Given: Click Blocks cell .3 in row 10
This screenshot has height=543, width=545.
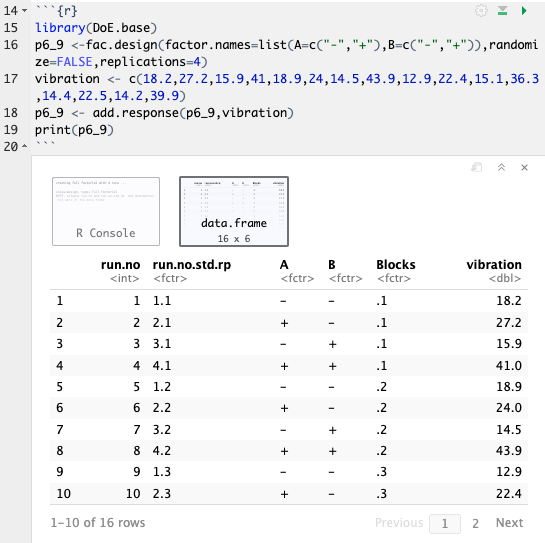Looking at the screenshot, I should coord(382,494).
